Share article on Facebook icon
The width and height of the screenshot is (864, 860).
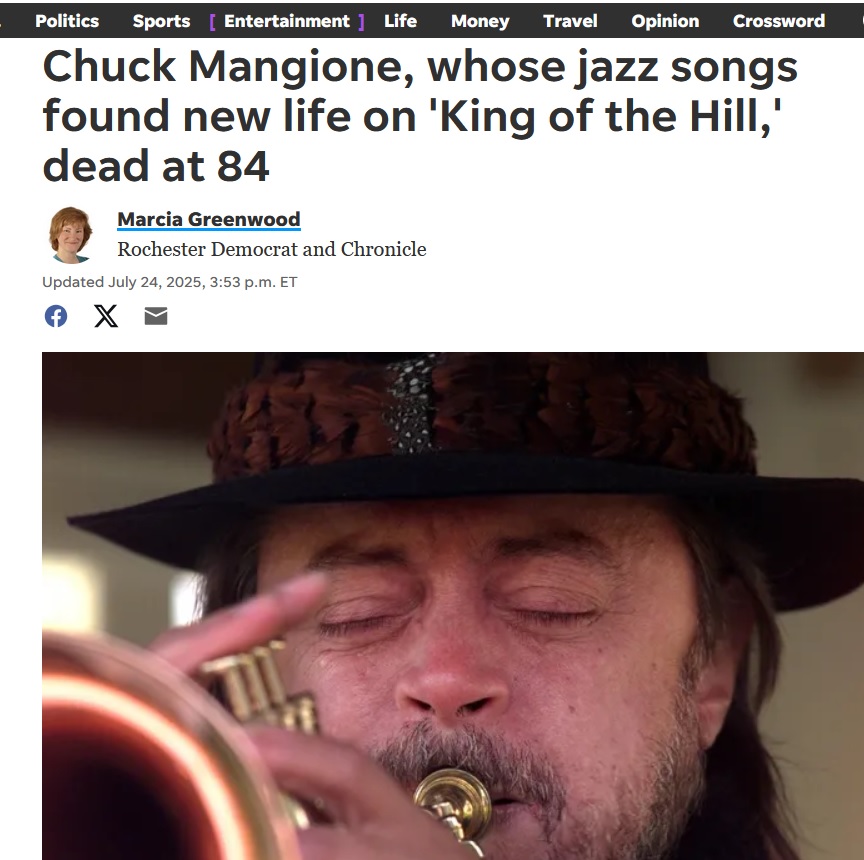[56, 316]
